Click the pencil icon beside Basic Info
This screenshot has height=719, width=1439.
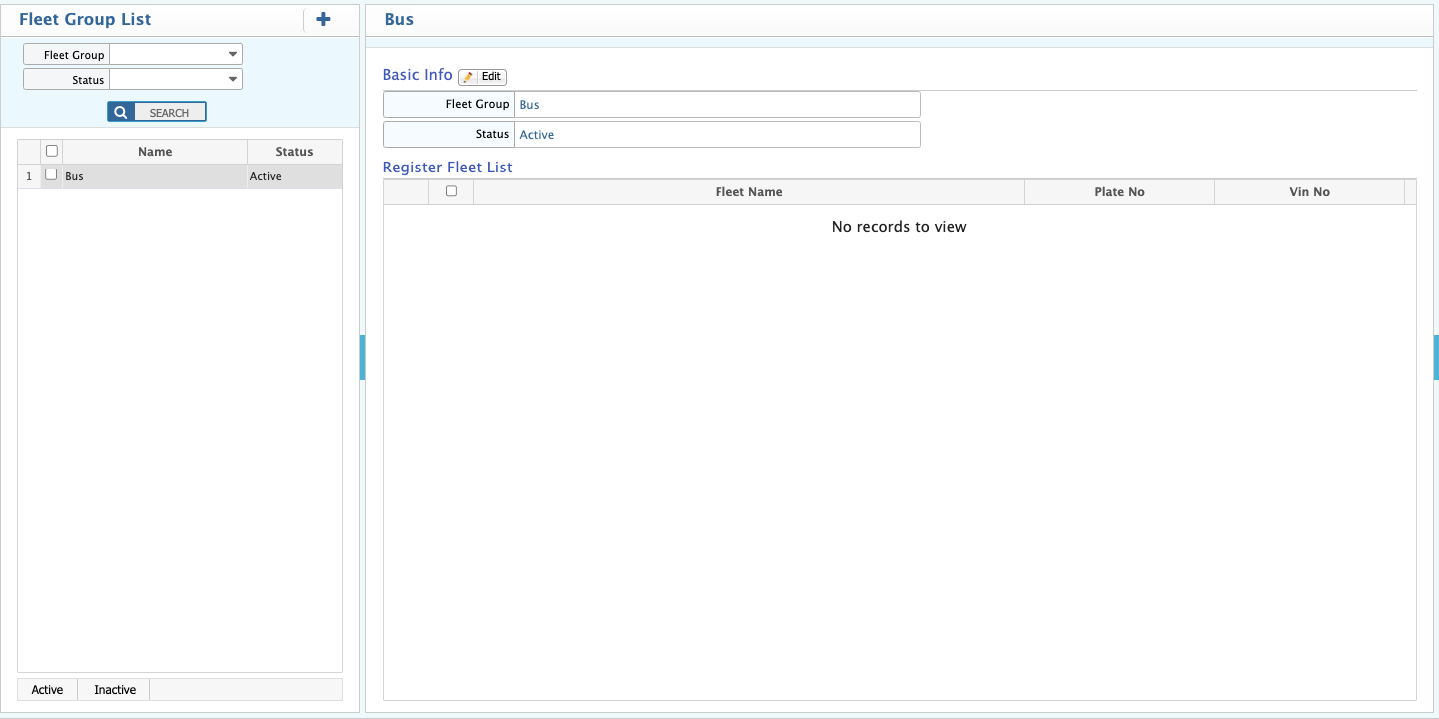[x=468, y=77]
